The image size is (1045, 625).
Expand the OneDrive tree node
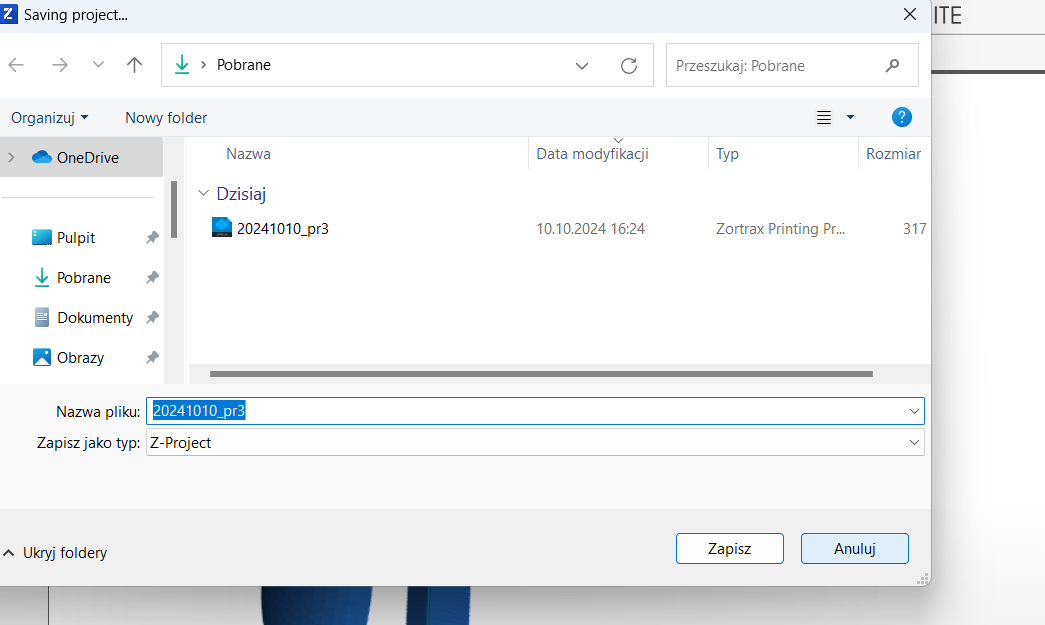pos(11,157)
